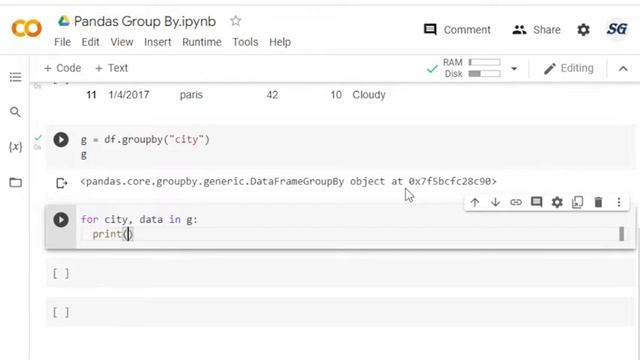Image resolution: width=640 pixels, height=360 pixels.
Task: Move the cell up
Action: pyautogui.click(x=475, y=202)
